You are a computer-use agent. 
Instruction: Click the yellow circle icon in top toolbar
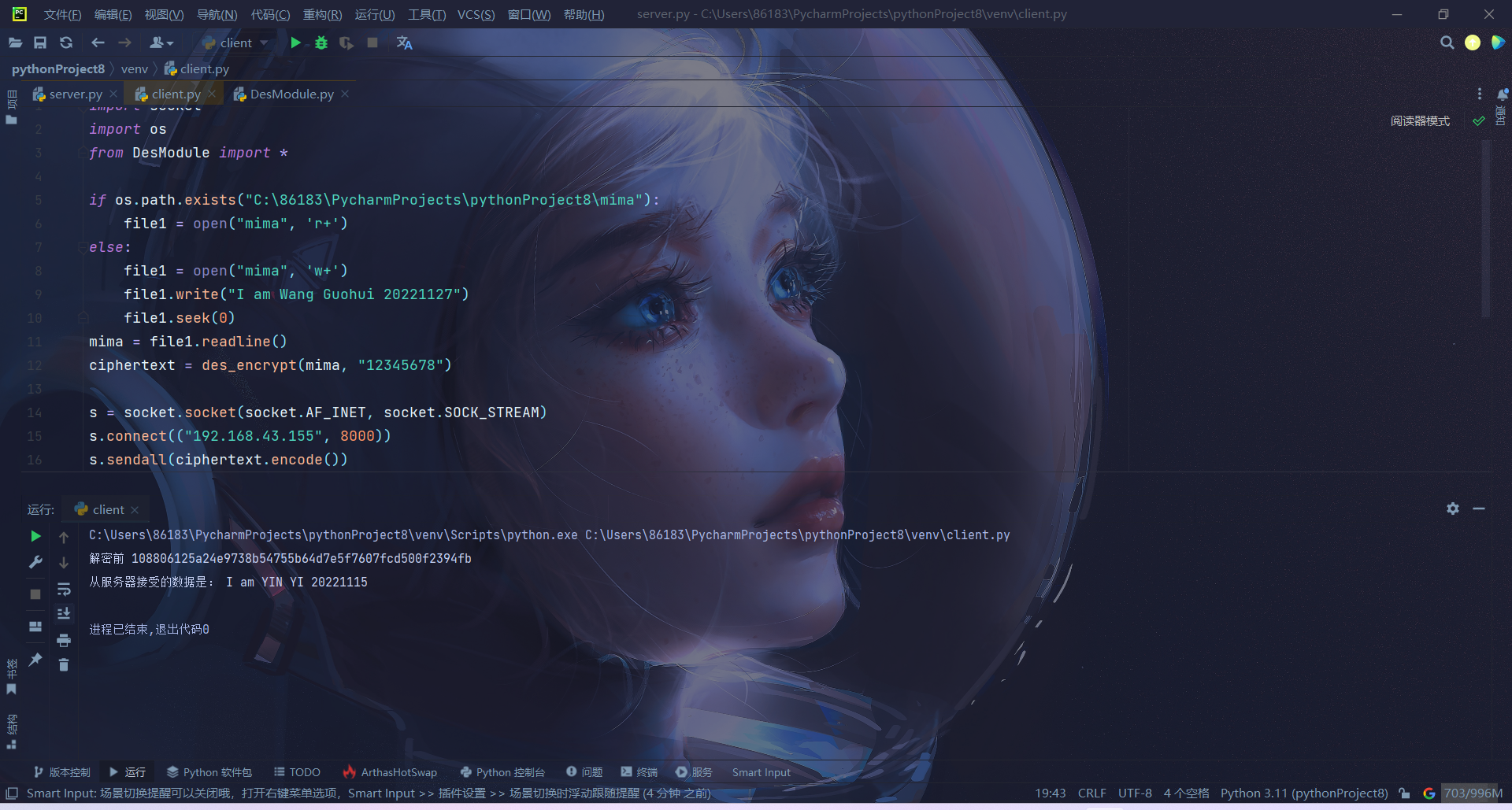1473,43
